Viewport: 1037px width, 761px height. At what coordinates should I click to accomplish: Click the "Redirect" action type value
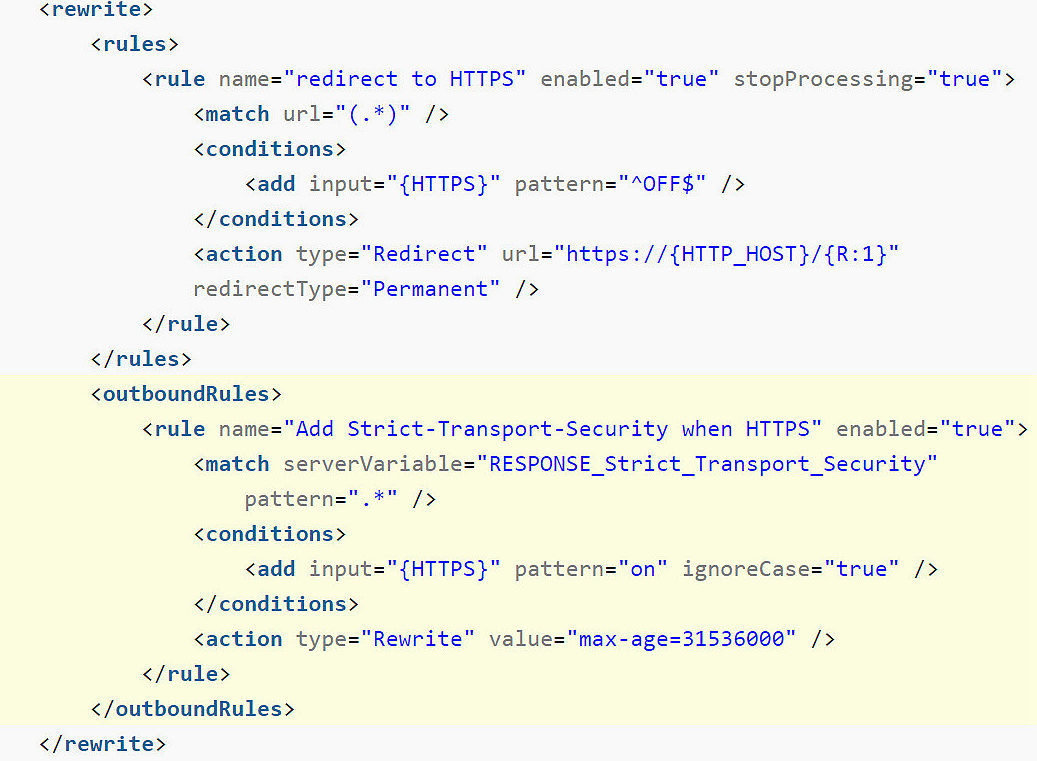(424, 254)
